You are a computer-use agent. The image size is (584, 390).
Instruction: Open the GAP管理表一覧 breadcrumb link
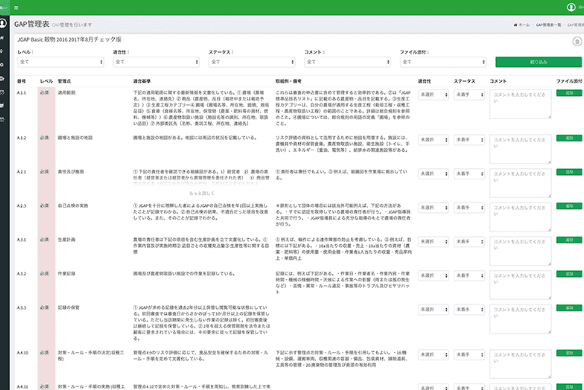pyautogui.click(x=548, y=25)
